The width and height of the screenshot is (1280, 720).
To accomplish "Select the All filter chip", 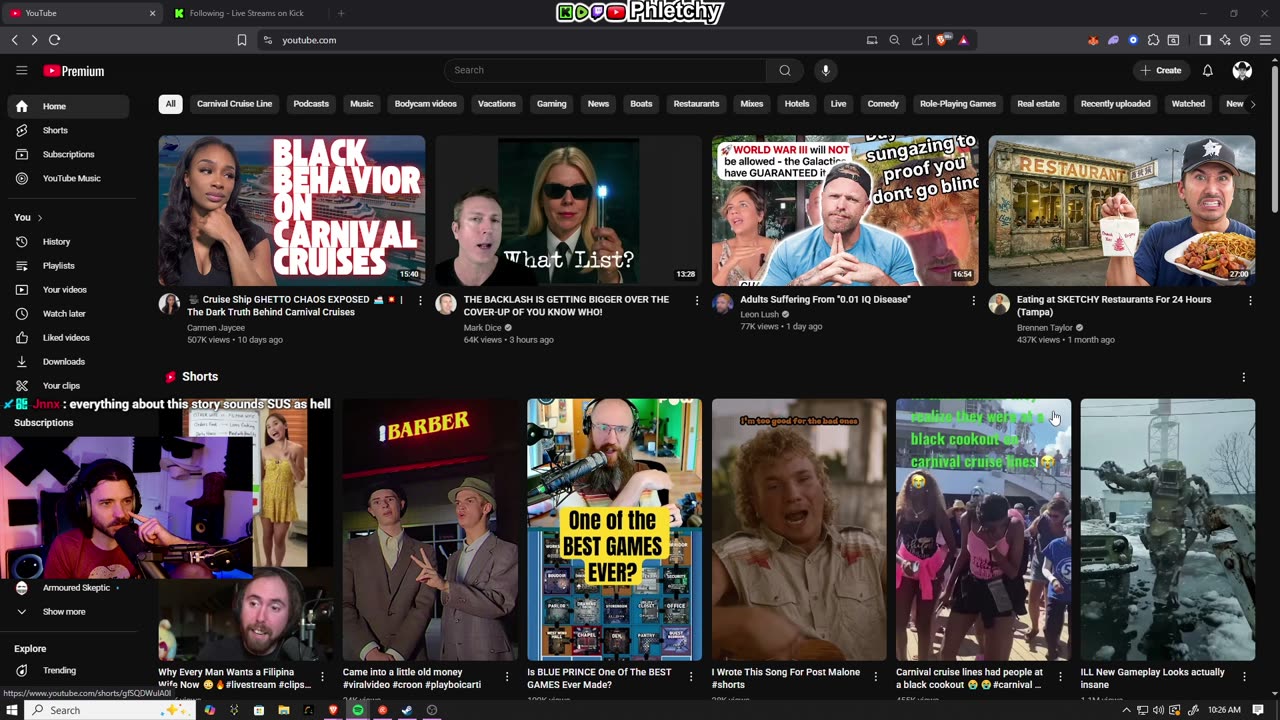I will (170, 104).
